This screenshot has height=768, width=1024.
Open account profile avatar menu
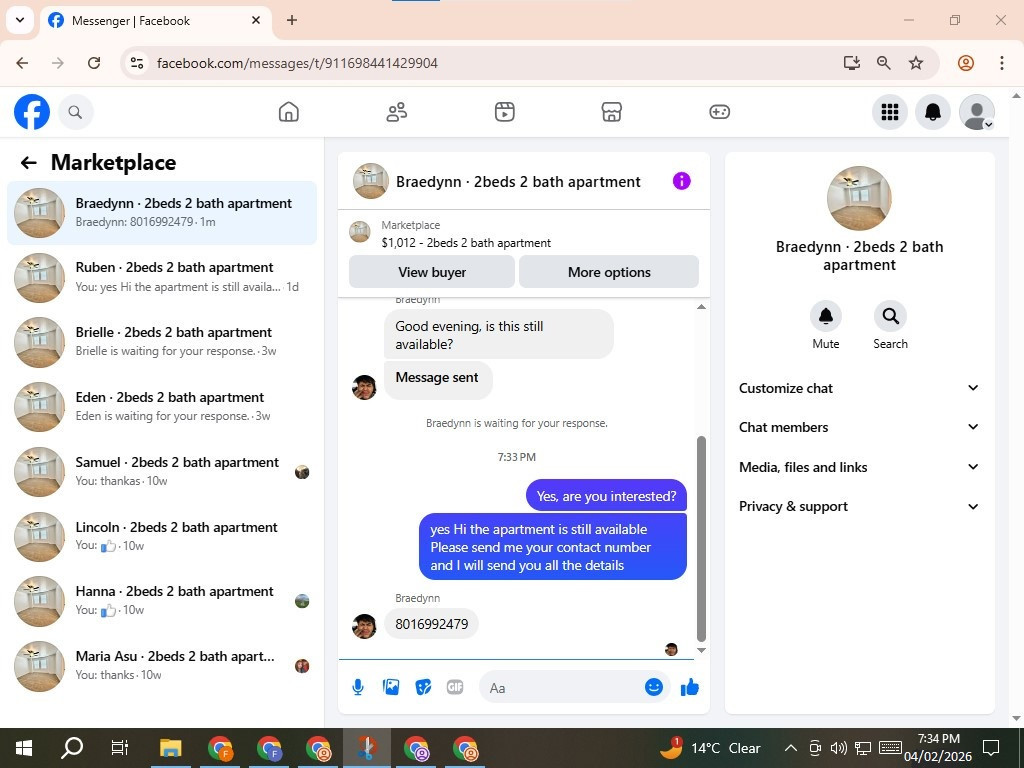(x=976, y=112)
